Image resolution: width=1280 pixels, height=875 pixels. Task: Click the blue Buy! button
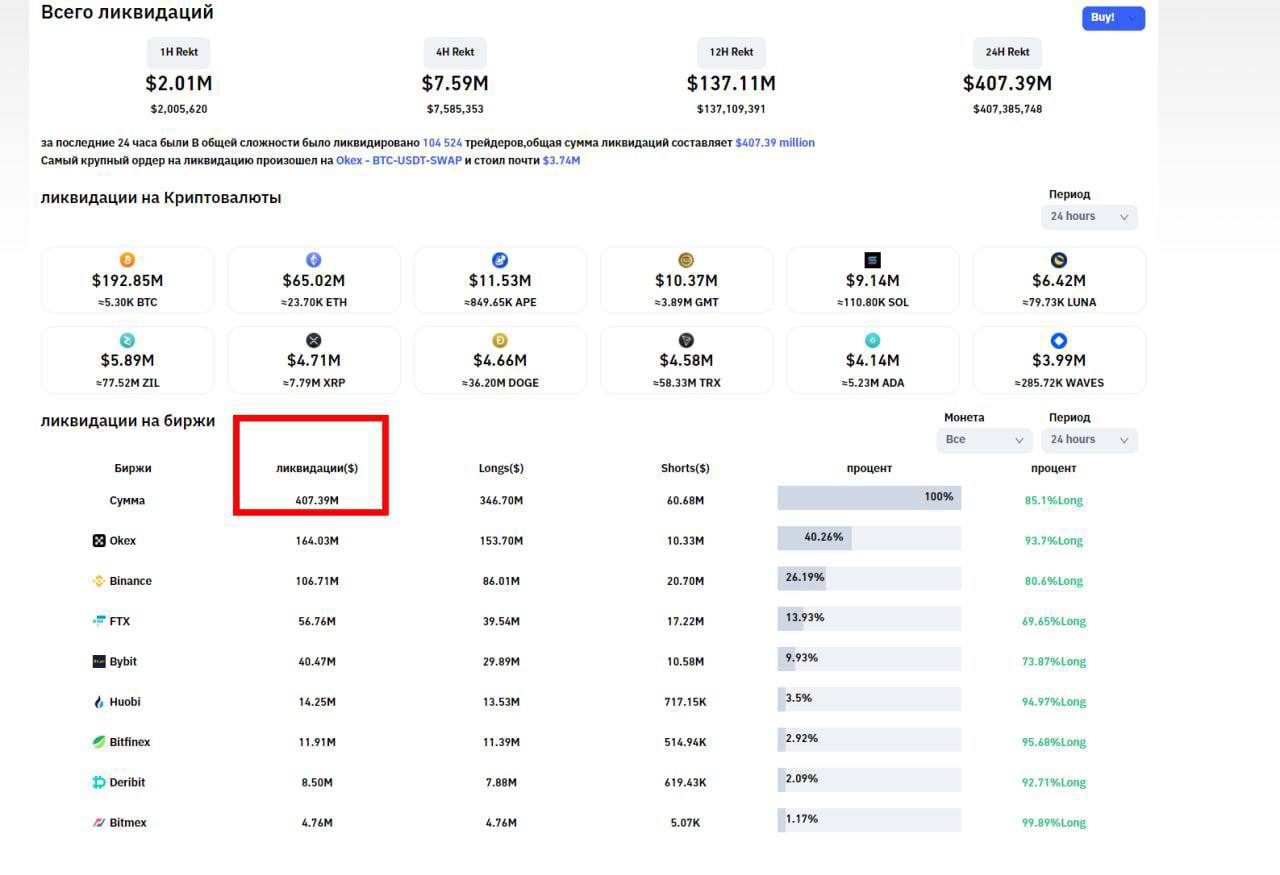[1113, 18]
